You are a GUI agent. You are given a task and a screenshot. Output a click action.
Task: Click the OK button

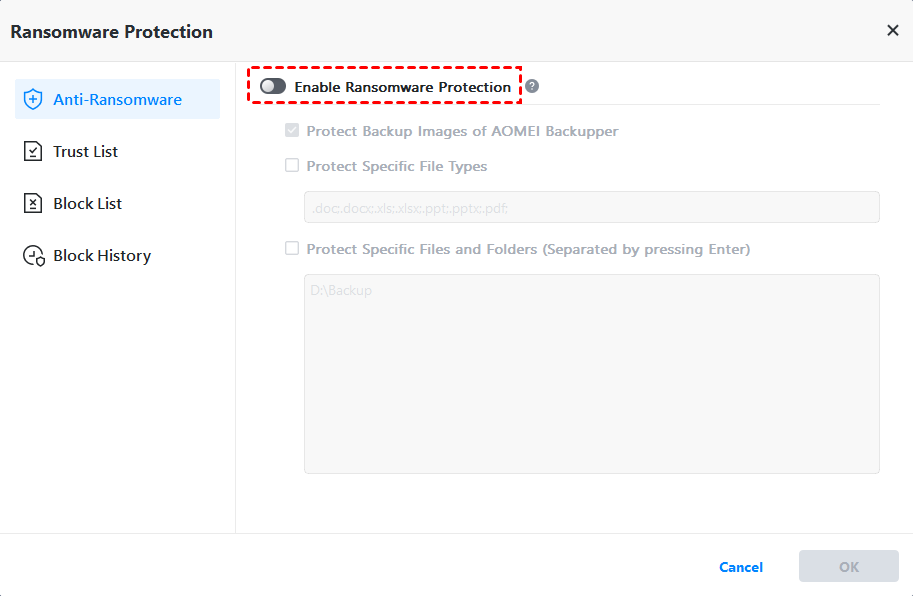848,566
